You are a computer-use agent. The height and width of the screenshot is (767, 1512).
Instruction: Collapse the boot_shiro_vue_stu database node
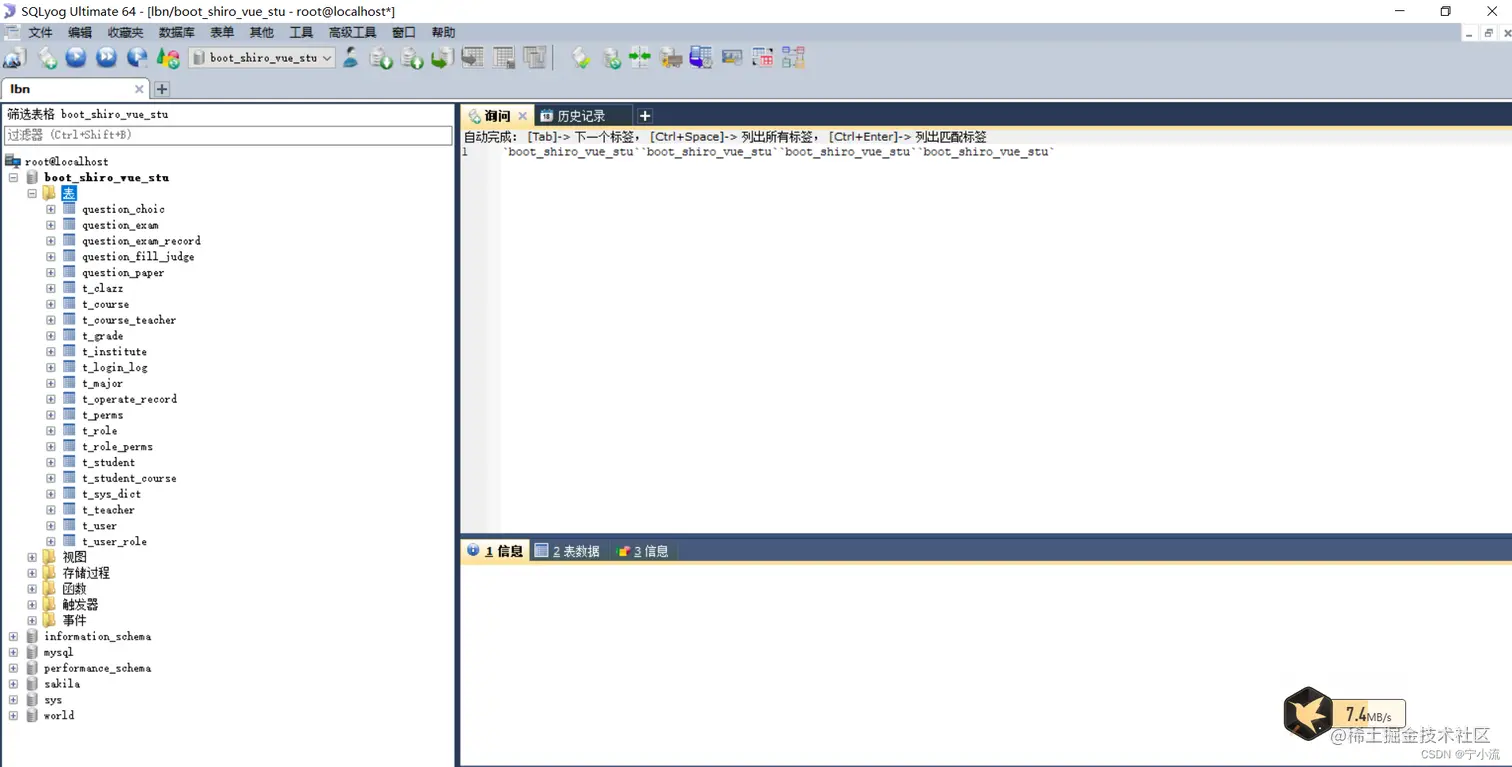(x=13, y=177)
